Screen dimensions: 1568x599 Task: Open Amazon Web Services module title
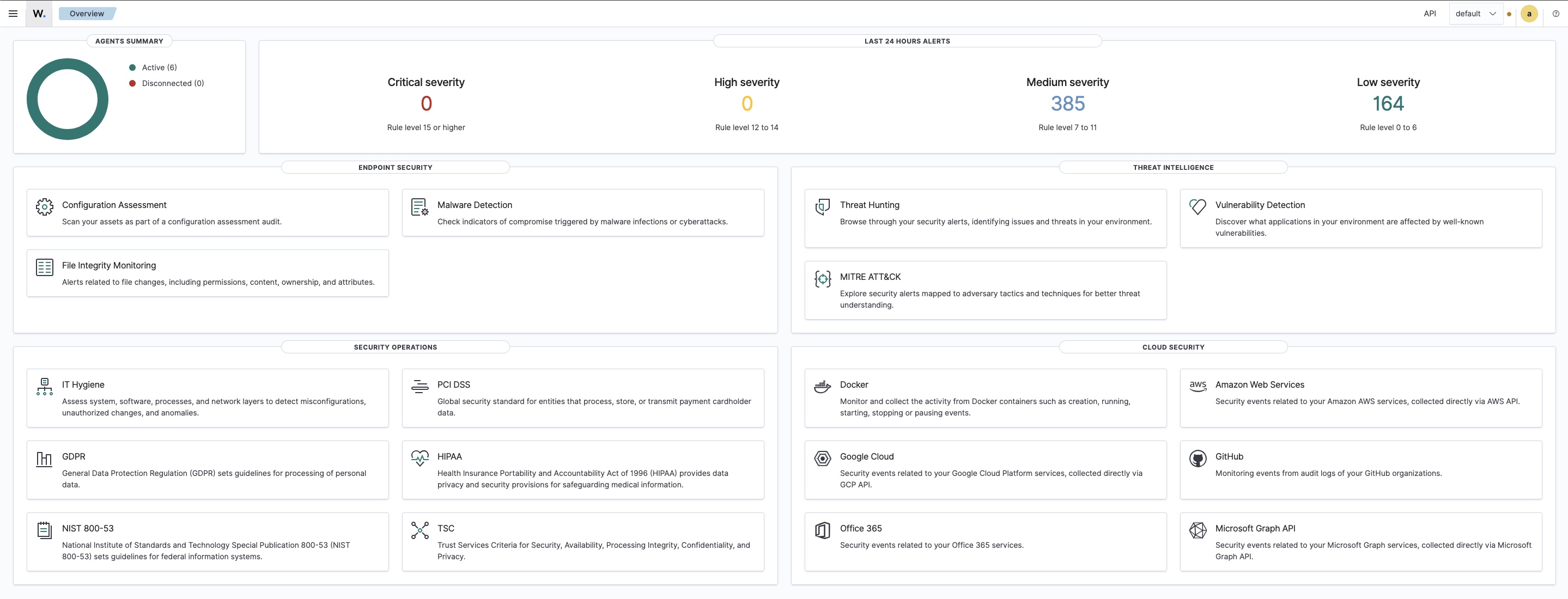pos(1260,384)
